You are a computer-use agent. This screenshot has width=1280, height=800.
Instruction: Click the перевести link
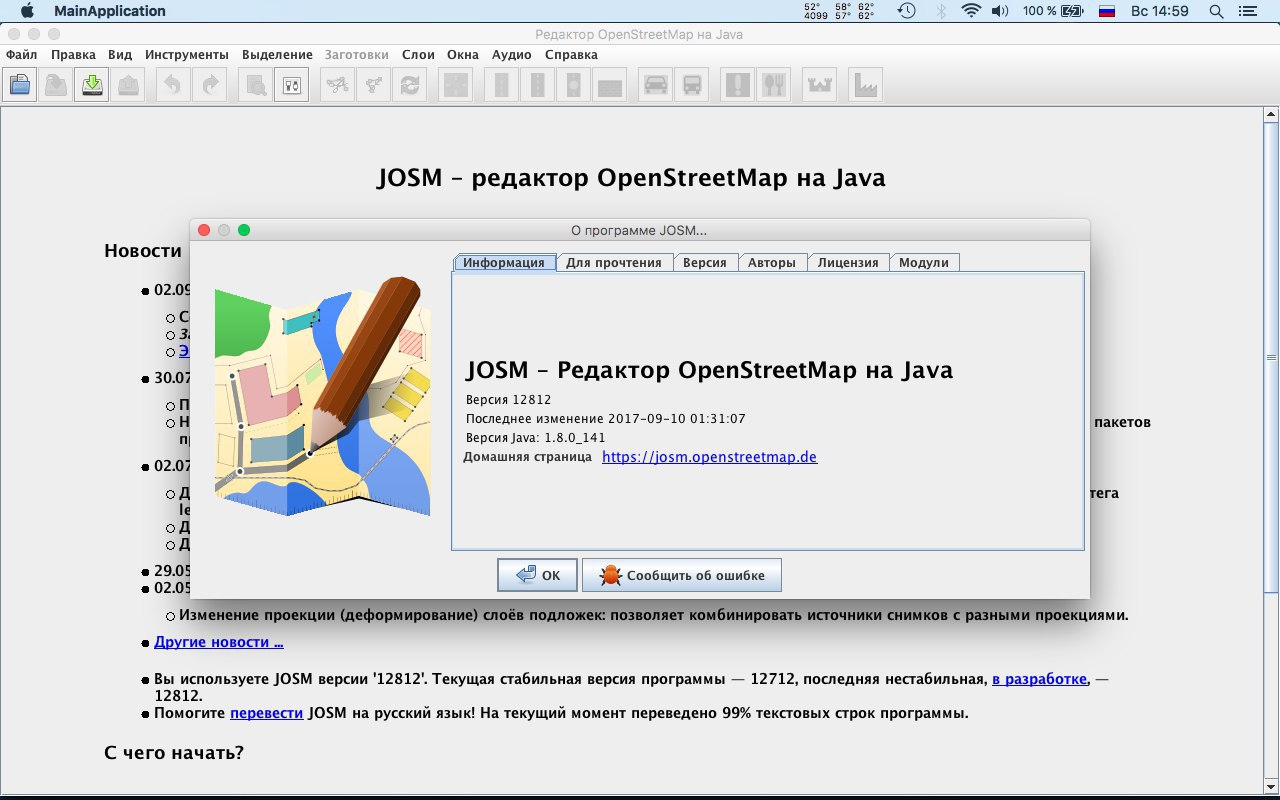[x=266, y=713]
